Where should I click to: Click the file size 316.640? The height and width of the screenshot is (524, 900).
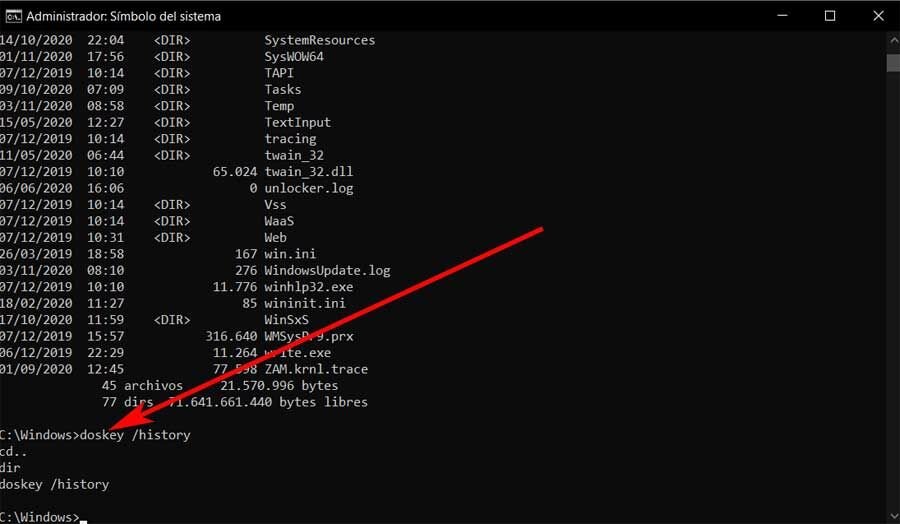click(231, 336)
